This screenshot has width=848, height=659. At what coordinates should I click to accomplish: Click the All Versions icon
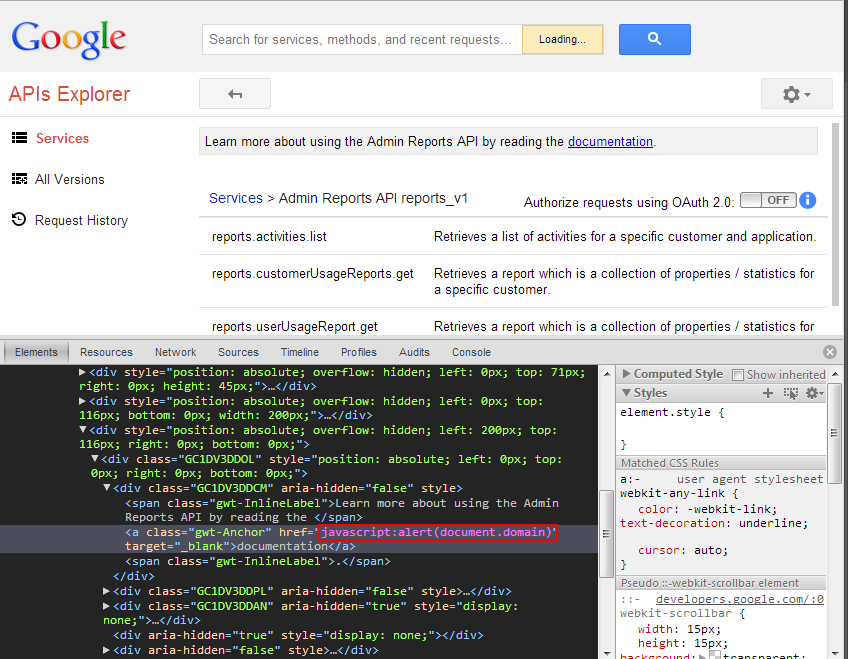(19, 179)
